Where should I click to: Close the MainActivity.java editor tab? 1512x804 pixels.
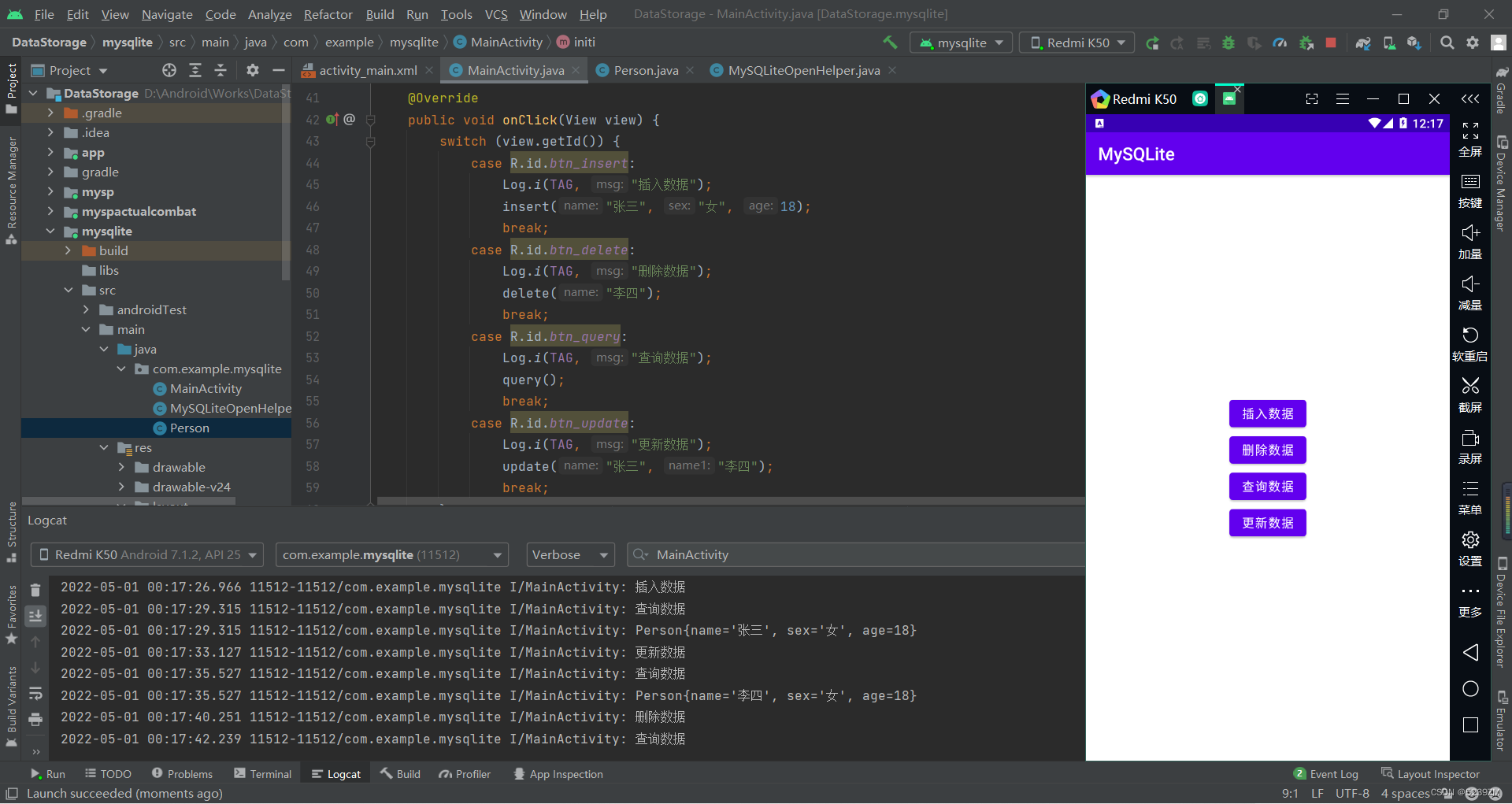pyautogui.click(x=576, y=71)
